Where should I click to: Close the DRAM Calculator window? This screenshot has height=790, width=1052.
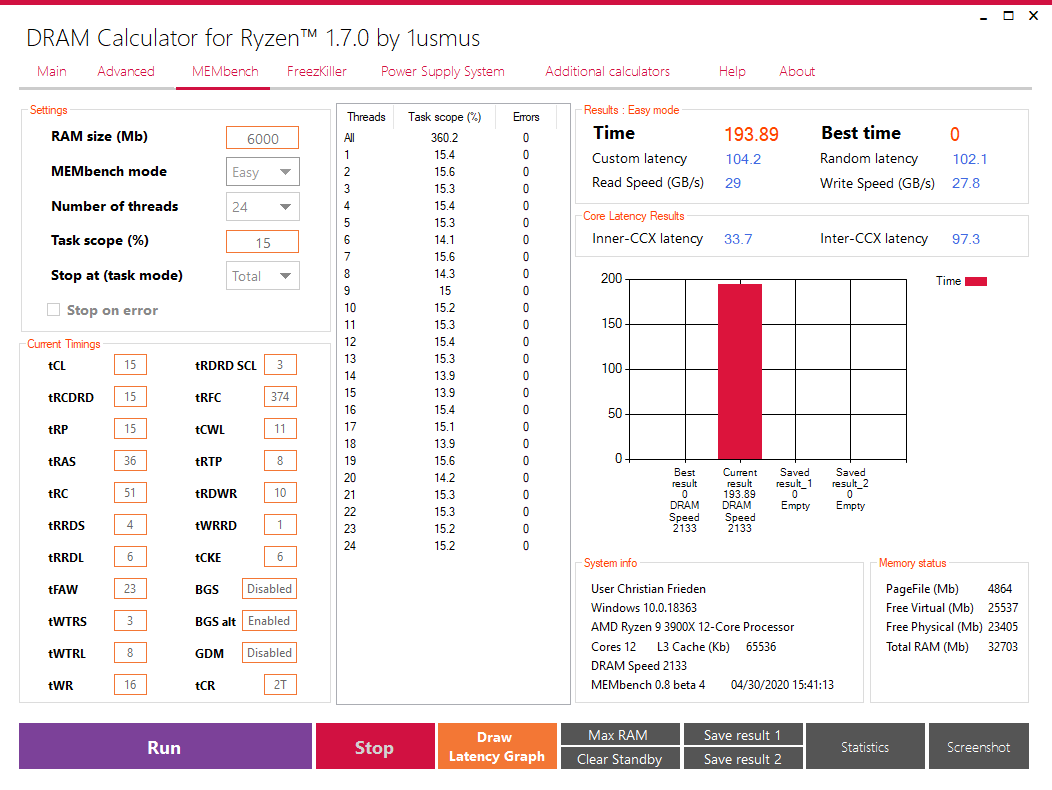[x=1033, y=16]
